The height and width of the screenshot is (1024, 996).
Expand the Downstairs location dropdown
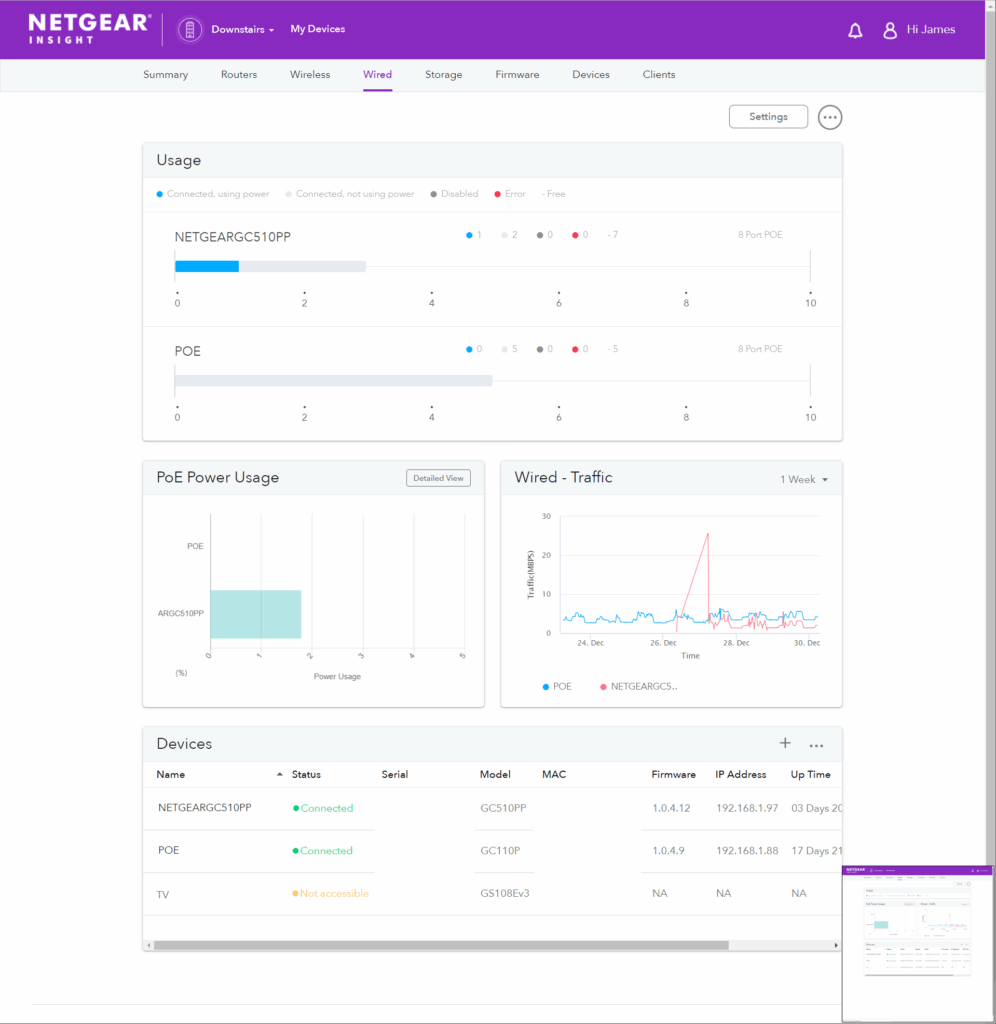(x=243, y=30)
